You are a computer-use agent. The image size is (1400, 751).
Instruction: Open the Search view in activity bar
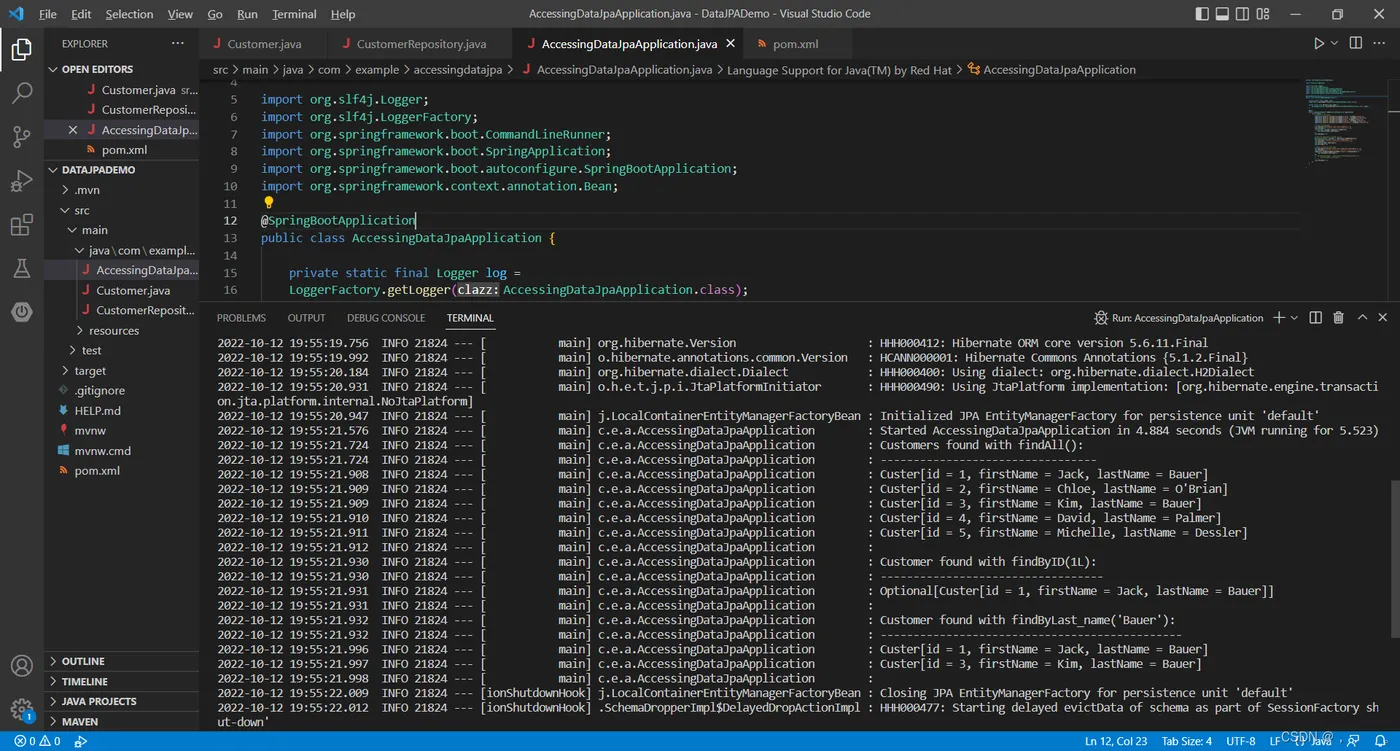coord(22,94)
